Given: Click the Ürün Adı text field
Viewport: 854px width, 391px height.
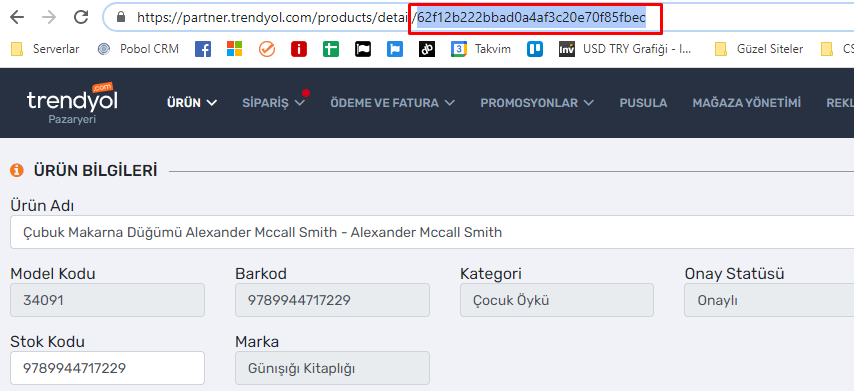Looking at the screenshot, I should tap(432, 233).
